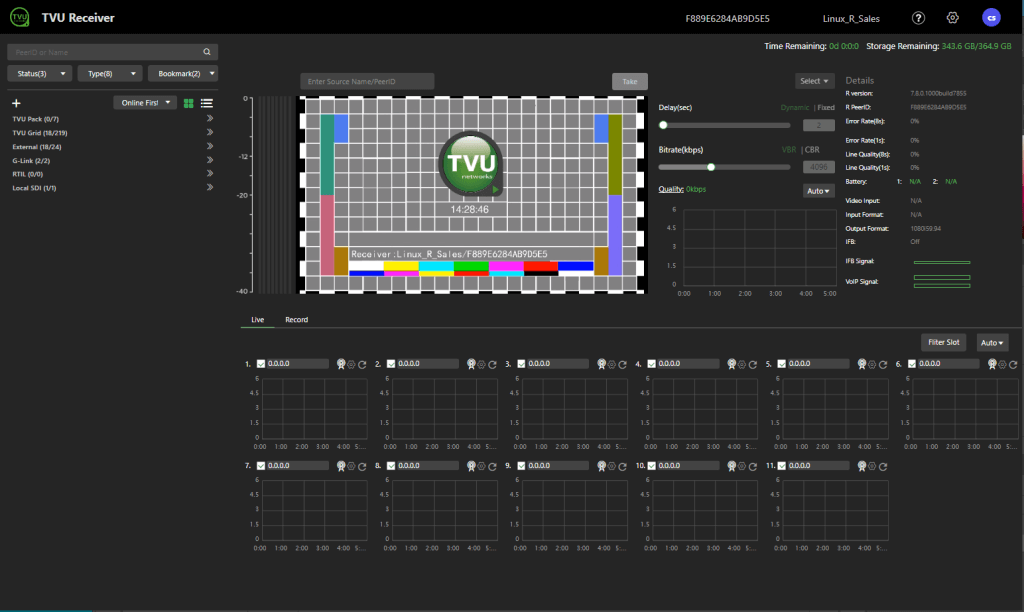Open slot 5 gear settings
Image resolution: width=1024 pixels, height=612 pixels.
[872, 364]
